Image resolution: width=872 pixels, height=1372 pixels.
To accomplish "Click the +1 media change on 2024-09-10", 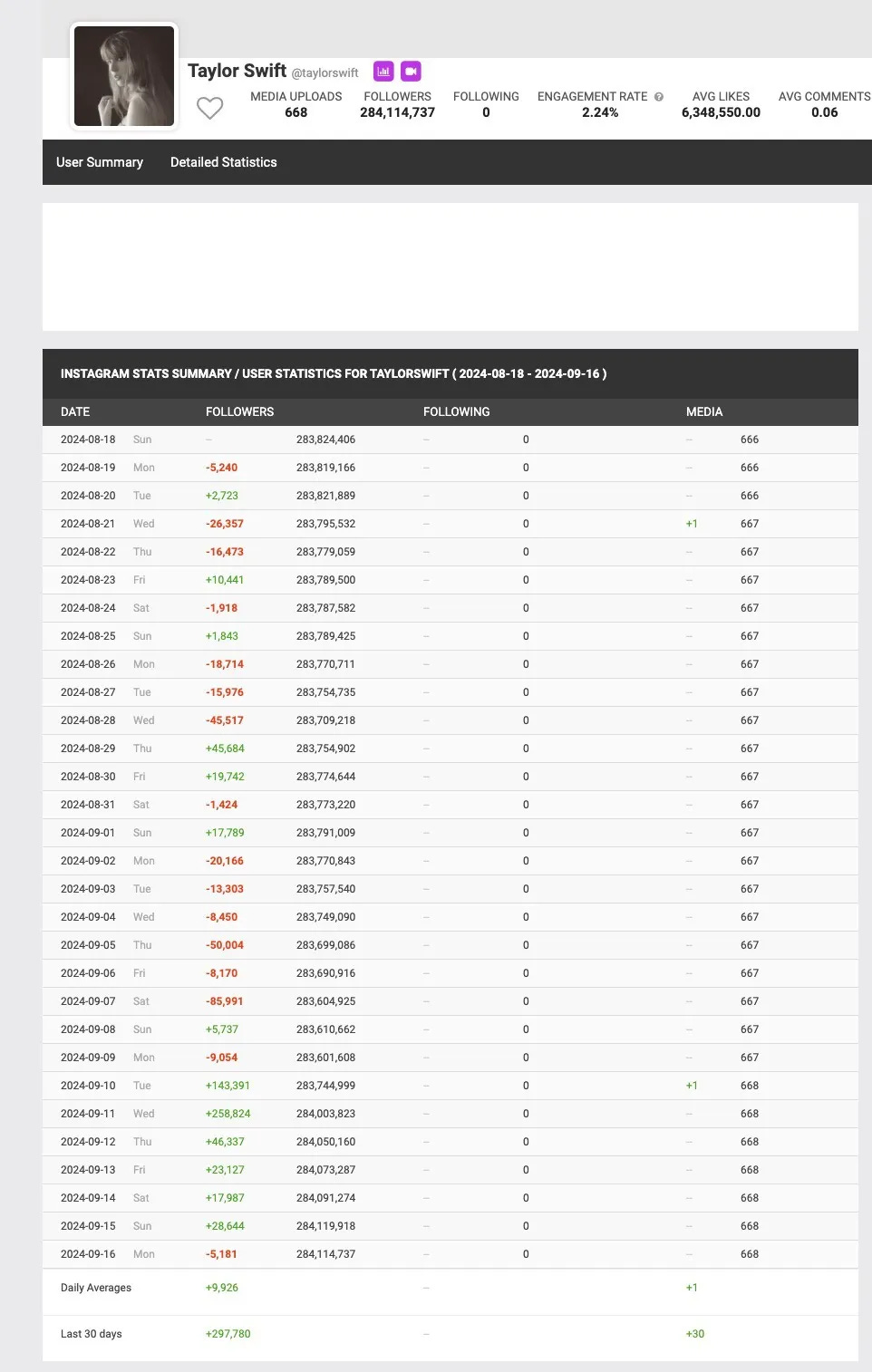I will pyautogui.click(x=692, y=1086).
